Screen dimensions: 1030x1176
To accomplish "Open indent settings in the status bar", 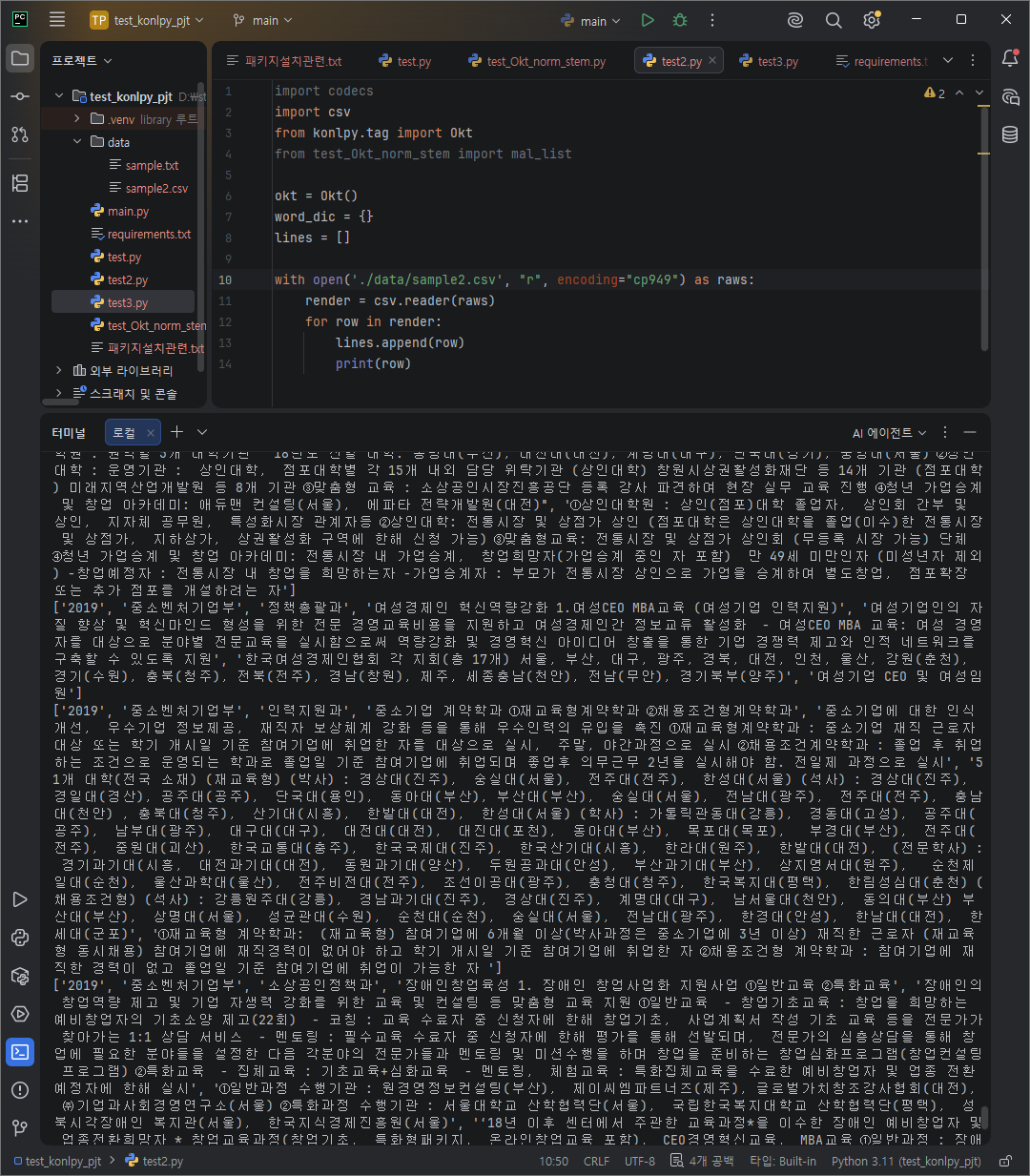I will (x=702, y=1161).
